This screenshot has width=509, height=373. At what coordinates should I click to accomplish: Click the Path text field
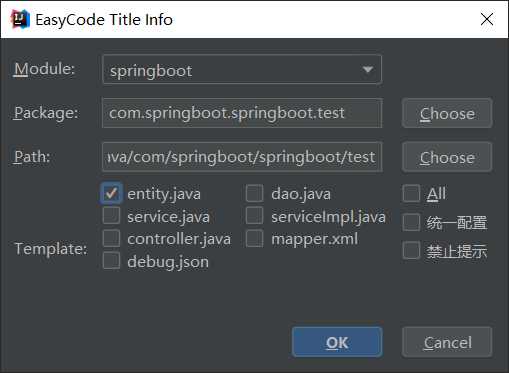242,157
